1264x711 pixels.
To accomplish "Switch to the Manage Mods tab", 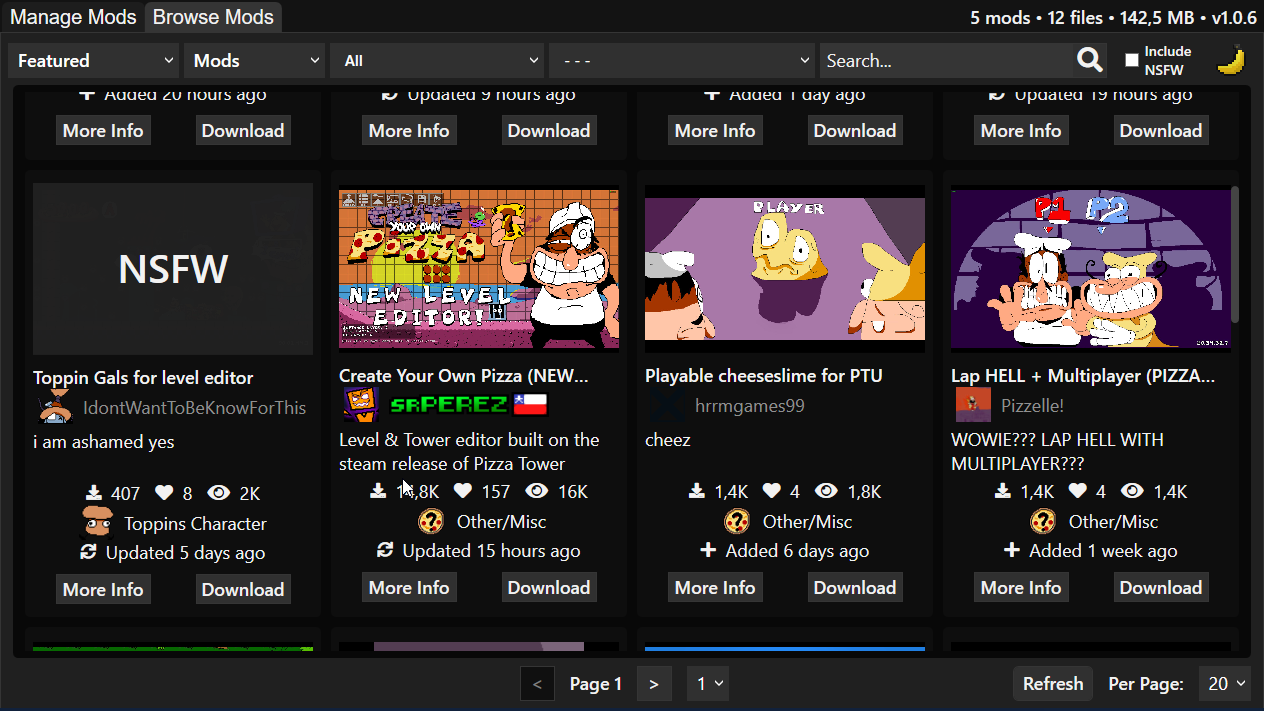I will 72,17.
